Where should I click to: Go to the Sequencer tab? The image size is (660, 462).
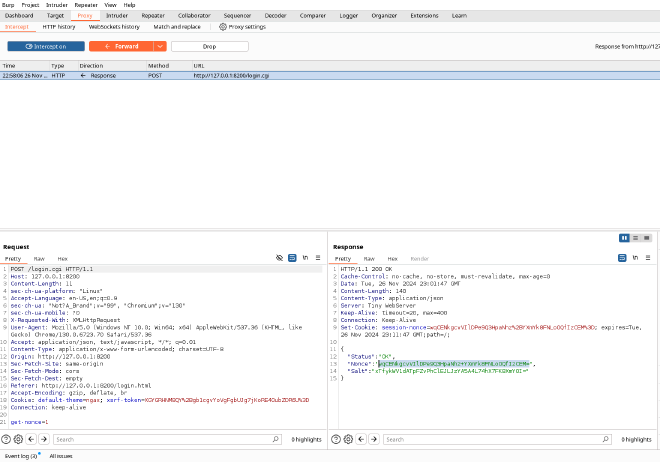[x=237, y=16]
